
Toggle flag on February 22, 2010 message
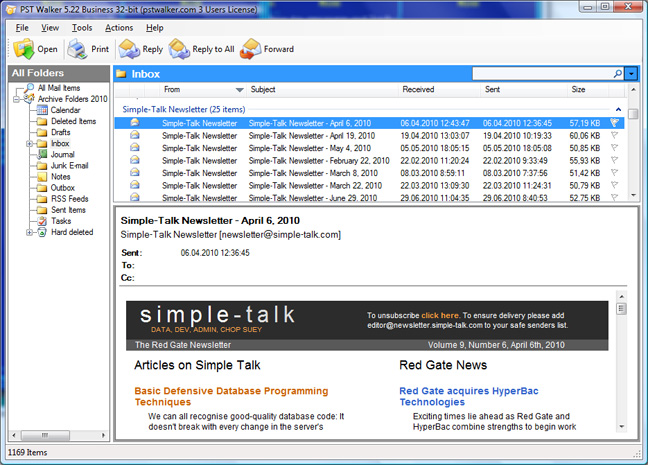615,160
